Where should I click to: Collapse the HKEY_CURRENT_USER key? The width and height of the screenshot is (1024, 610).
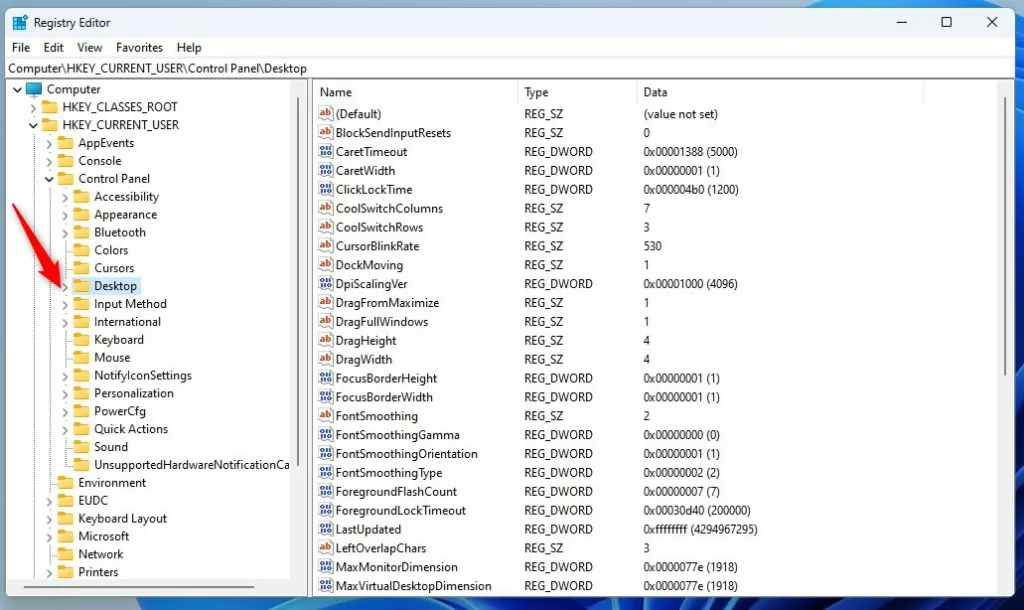point(33,125)
